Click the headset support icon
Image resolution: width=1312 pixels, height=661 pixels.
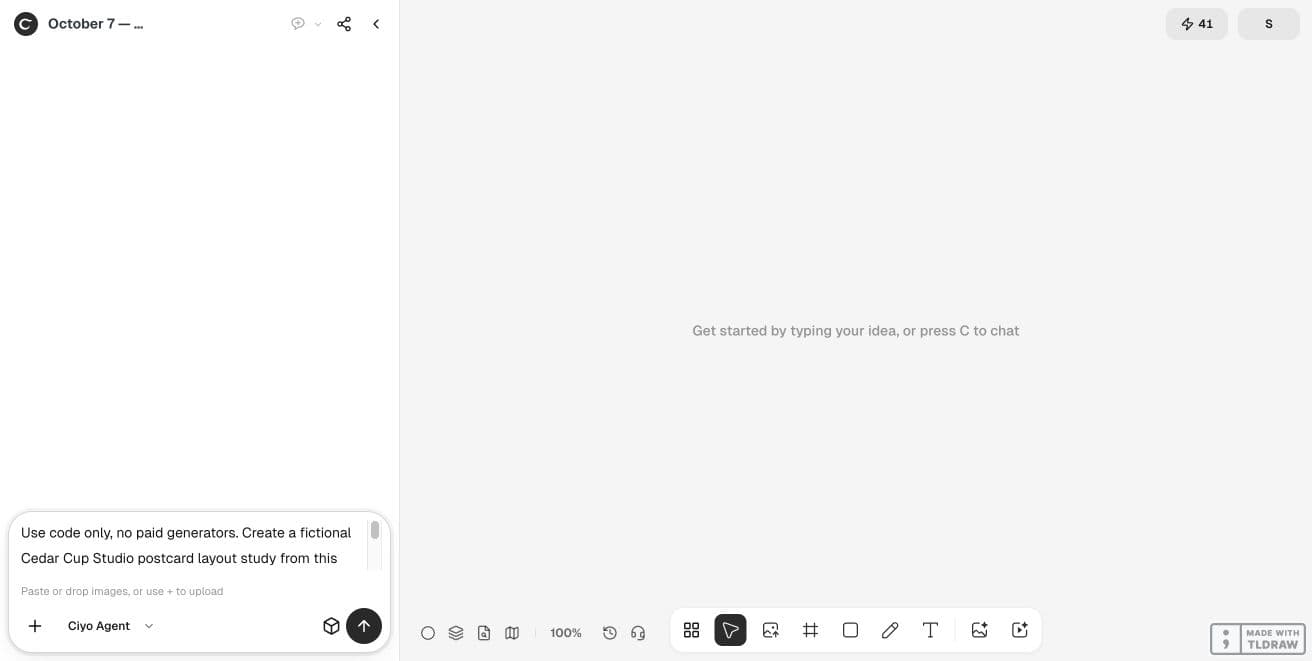tap(638, 633)
